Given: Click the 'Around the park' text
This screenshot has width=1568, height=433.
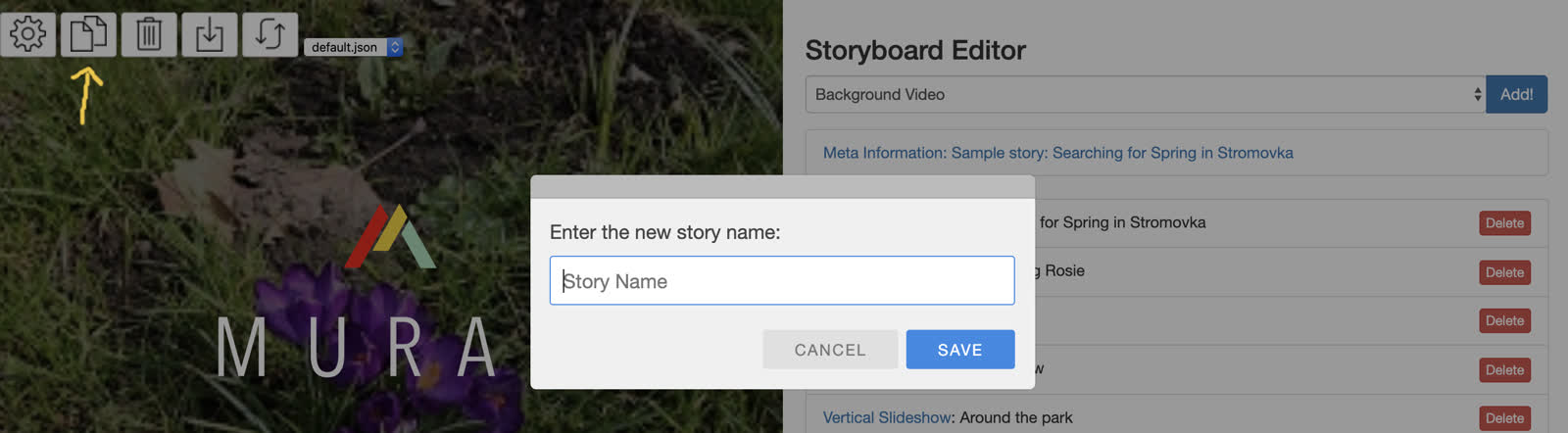Looking at the screenshot, I should (1016, 417).
